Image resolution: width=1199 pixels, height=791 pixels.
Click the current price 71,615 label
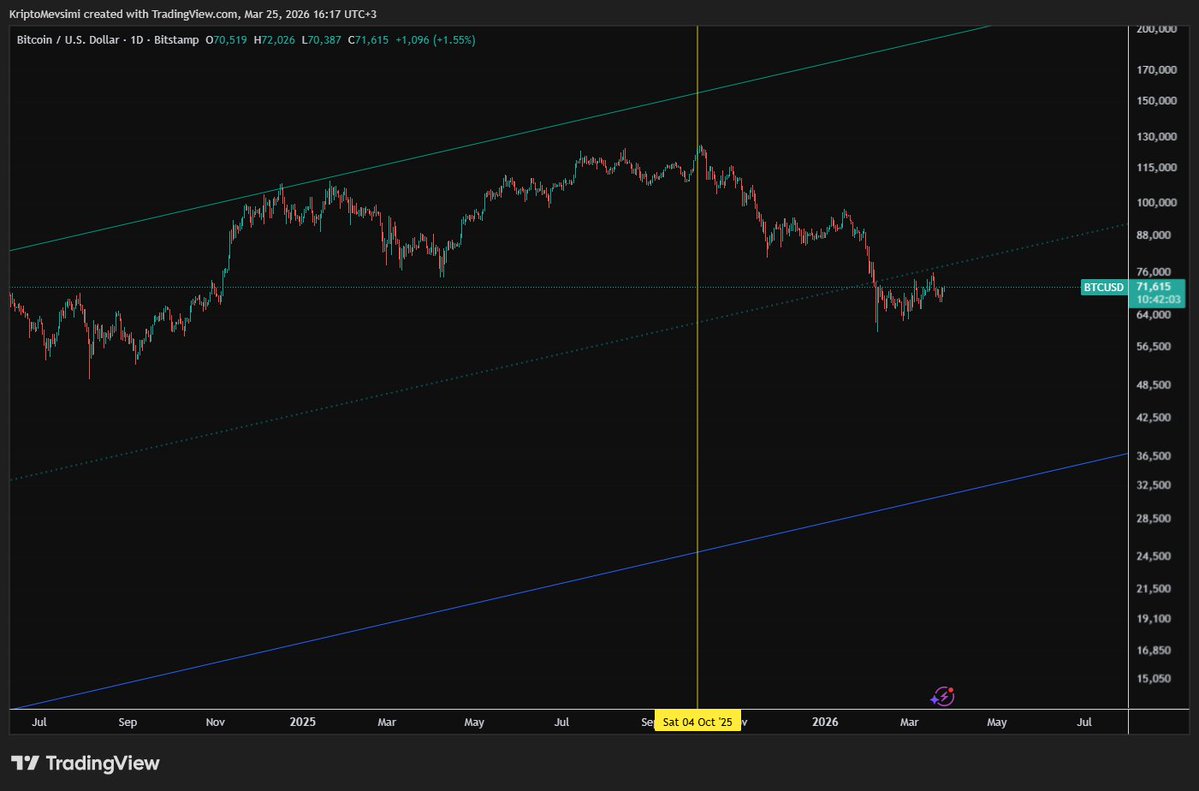click(1153, 287)
